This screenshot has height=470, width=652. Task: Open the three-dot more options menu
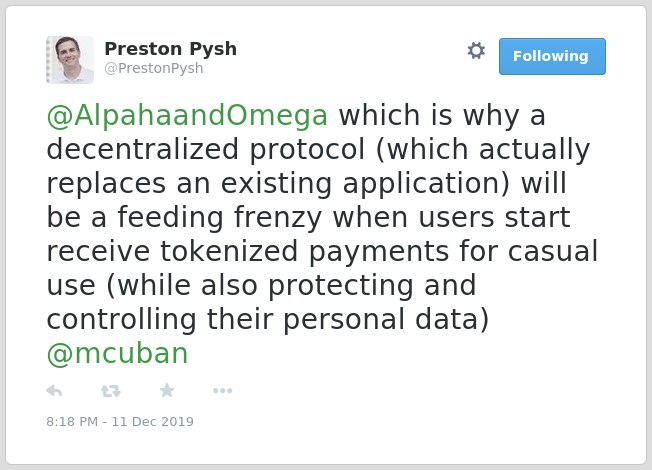point(222,391)
